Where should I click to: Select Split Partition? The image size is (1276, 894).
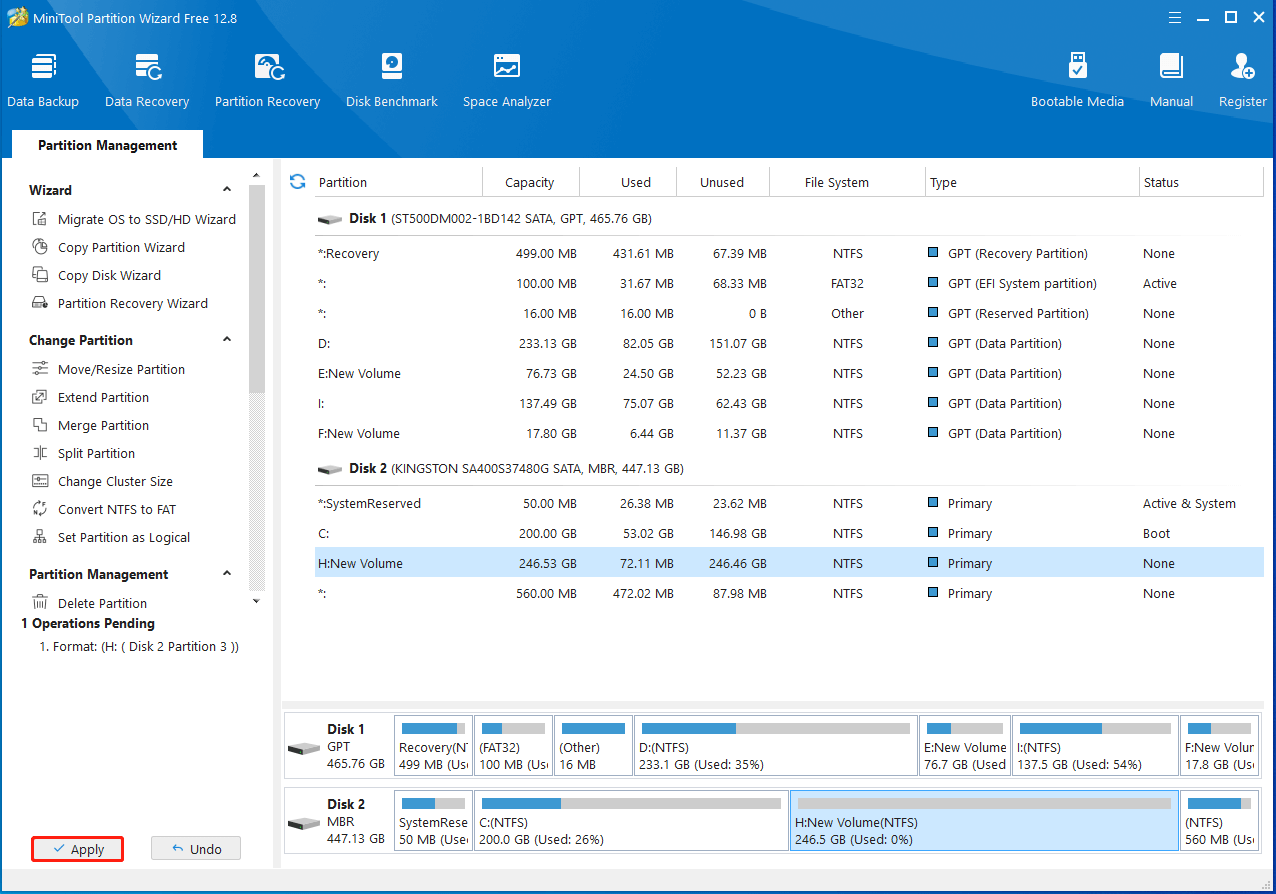click(84, 453)
